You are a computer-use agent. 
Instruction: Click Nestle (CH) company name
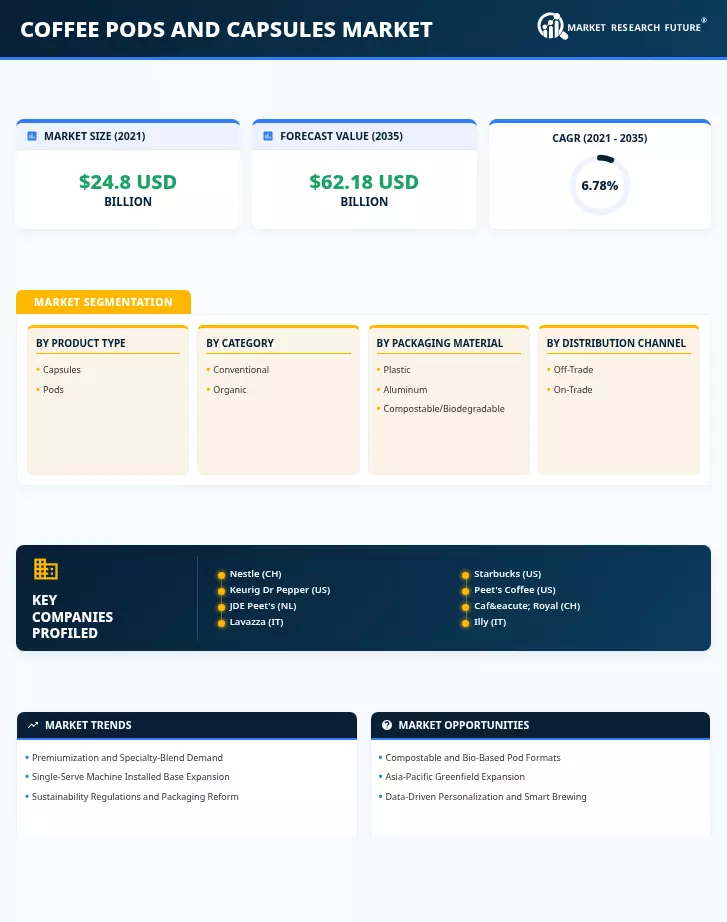coord(255,574)
